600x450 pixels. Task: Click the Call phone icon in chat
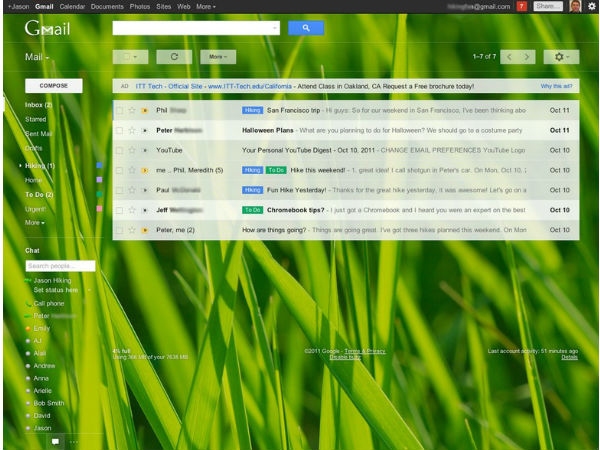click(28, 304)
